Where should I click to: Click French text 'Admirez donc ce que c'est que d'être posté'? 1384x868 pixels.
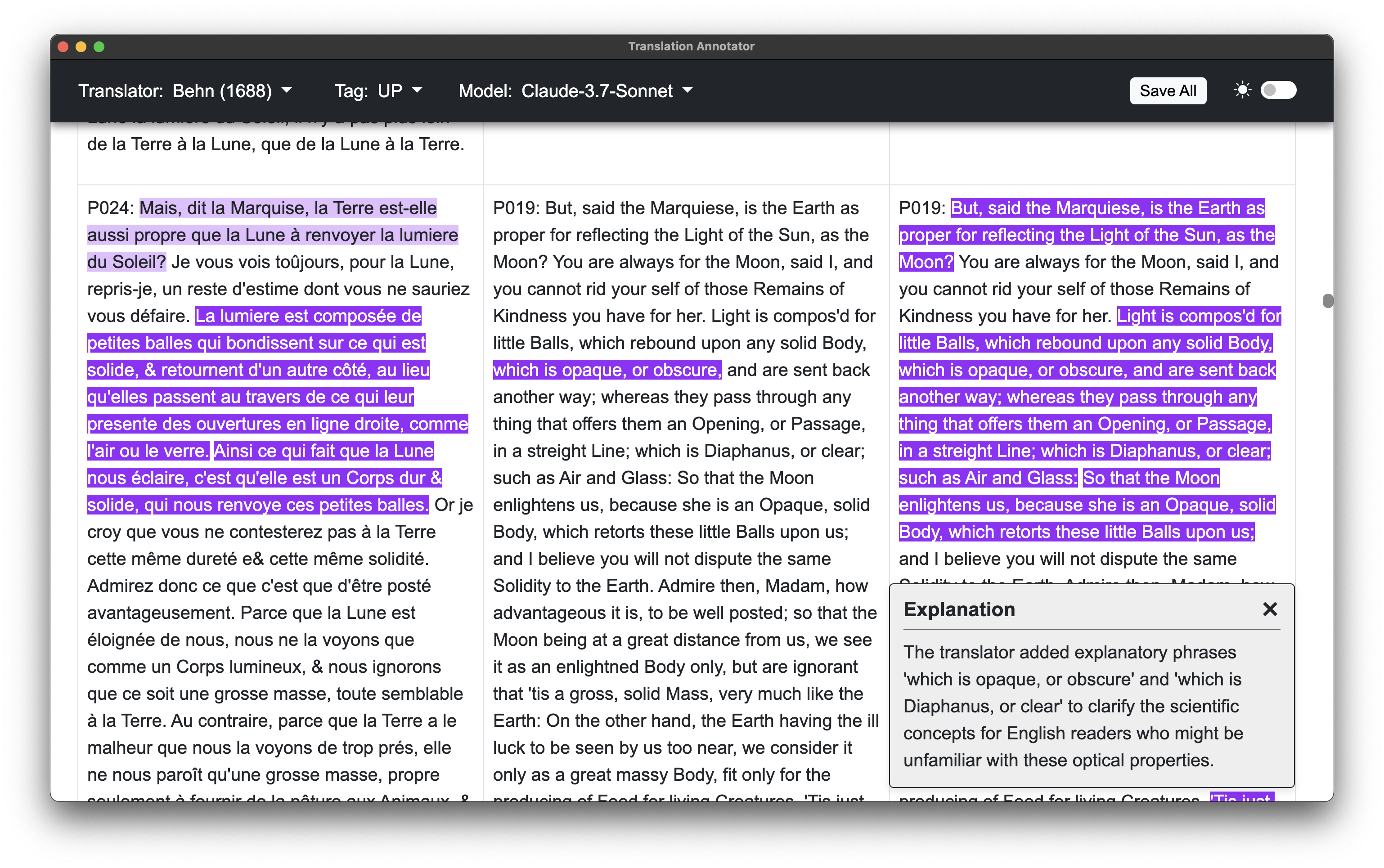pyautogui.click(x=259, y=586)
